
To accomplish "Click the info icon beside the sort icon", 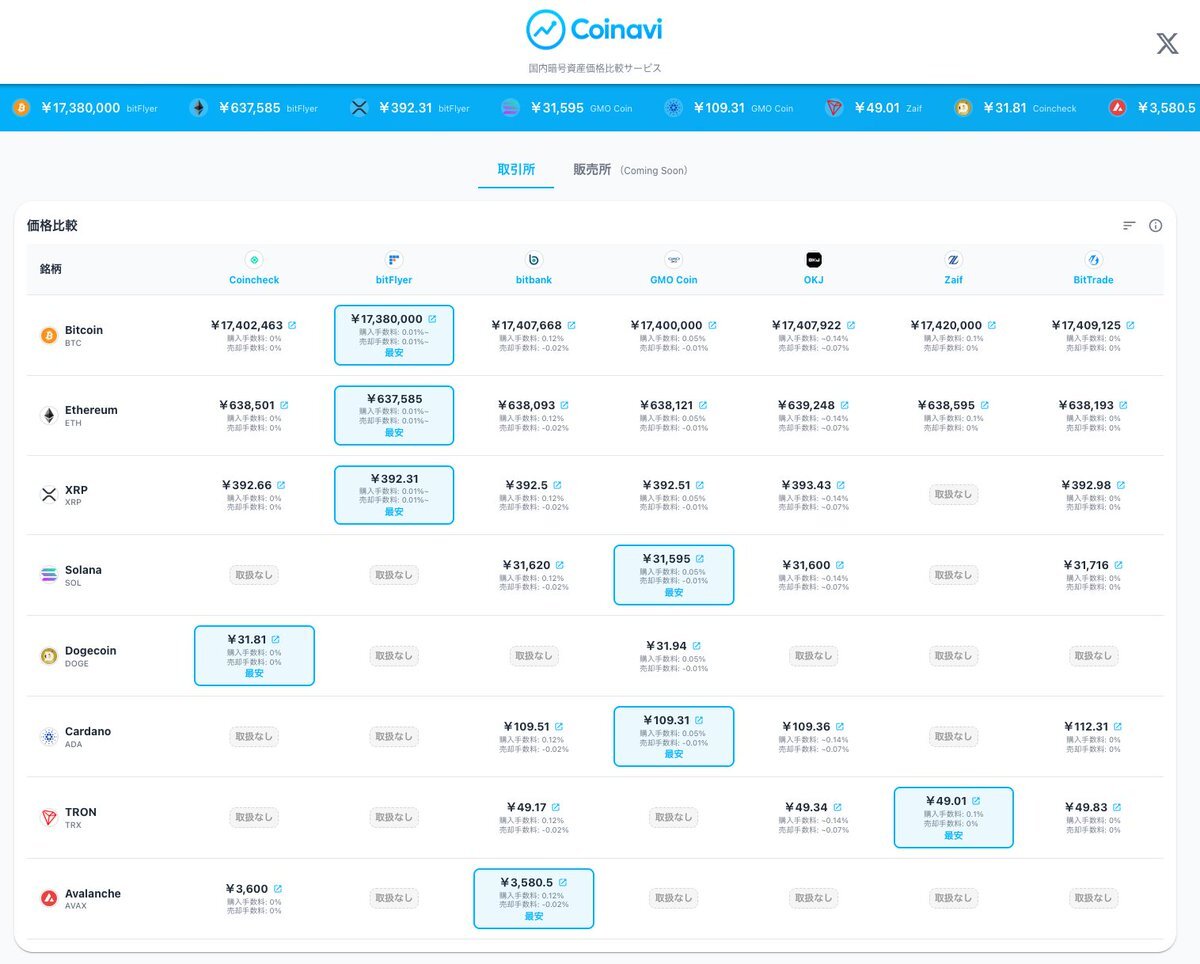I will 1155,226.
